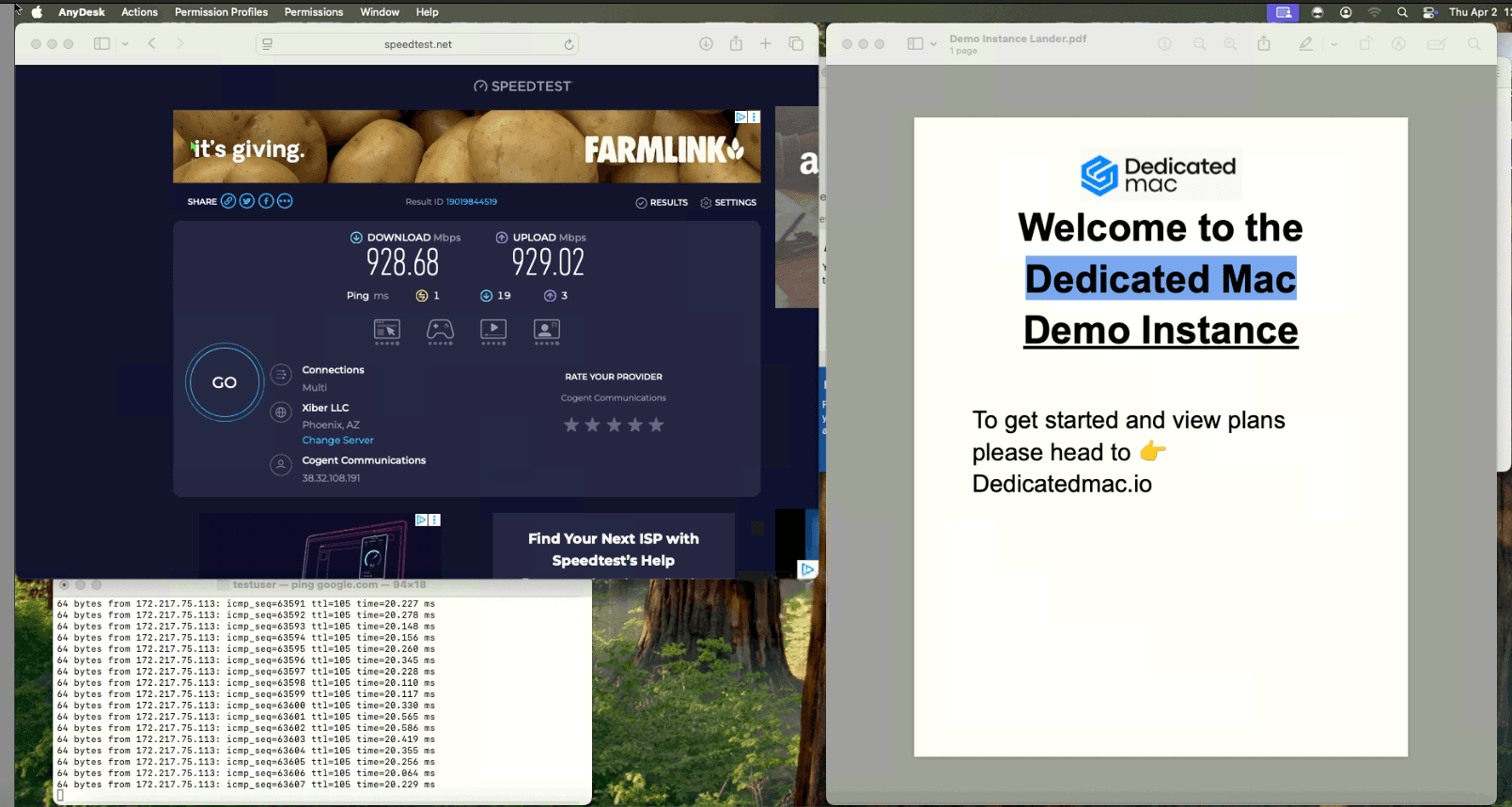Open the RESULTS page
Image resolution: width=1512 pixels, height=807 pixels.
662,202
